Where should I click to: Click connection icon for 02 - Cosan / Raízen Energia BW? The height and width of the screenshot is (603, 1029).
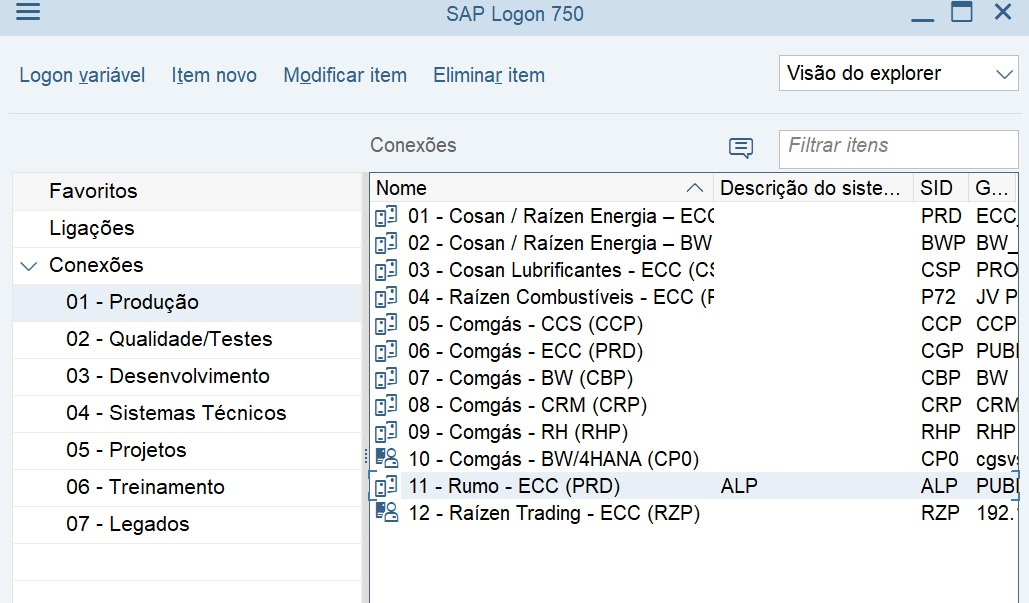[386, 243]
